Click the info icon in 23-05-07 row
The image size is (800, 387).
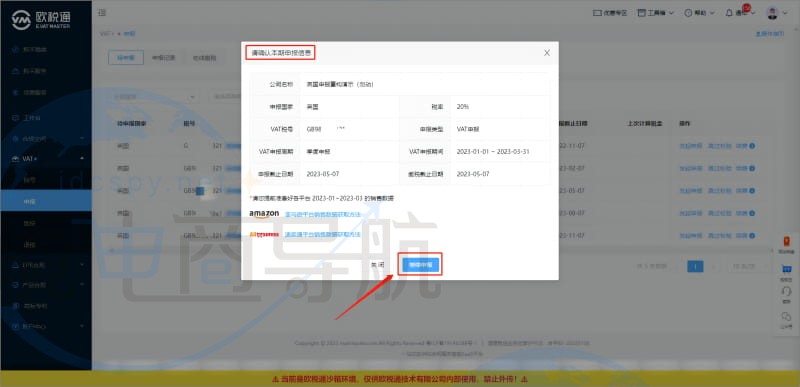tap(752, 191)
